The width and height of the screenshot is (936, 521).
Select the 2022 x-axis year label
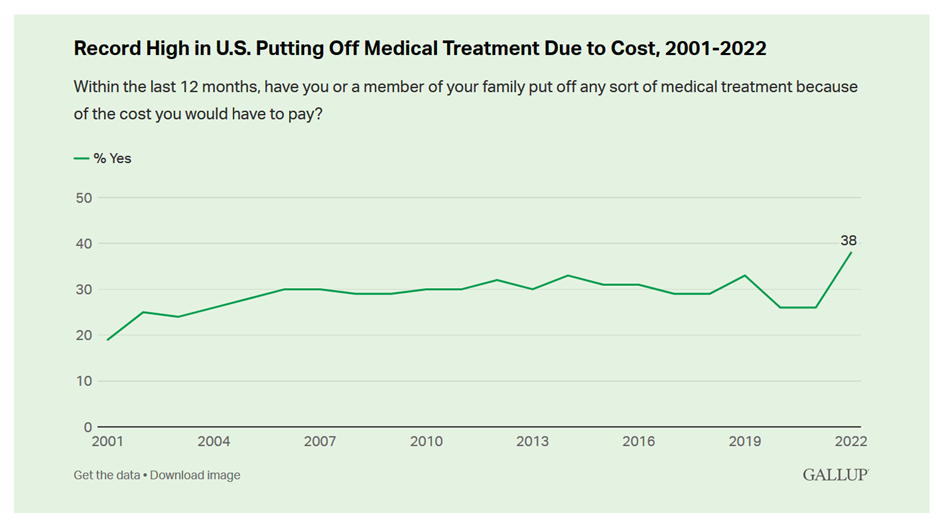click(x=850, y=441)
